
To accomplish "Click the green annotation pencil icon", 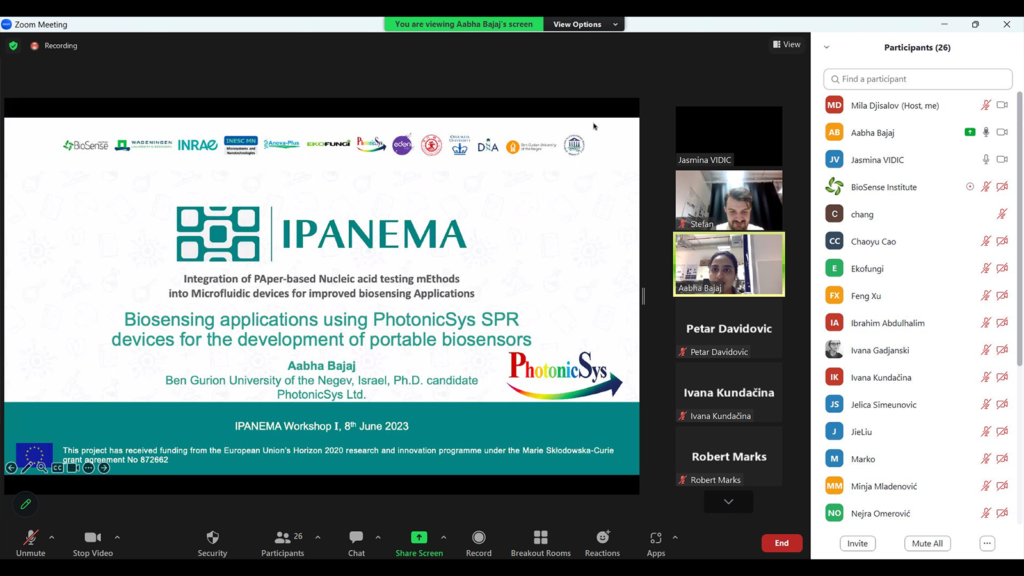I will [x=26, y=504].
